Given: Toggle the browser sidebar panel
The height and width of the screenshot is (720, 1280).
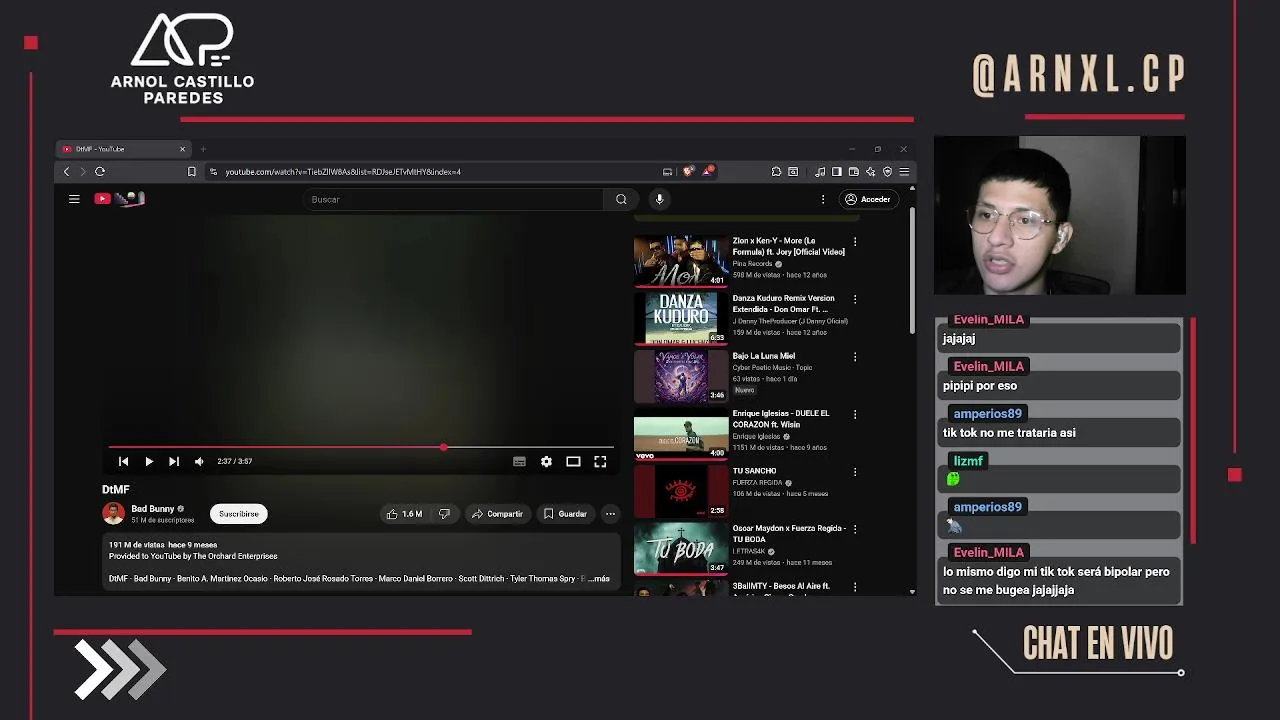Looking at the screenshot, I should 837,172.
